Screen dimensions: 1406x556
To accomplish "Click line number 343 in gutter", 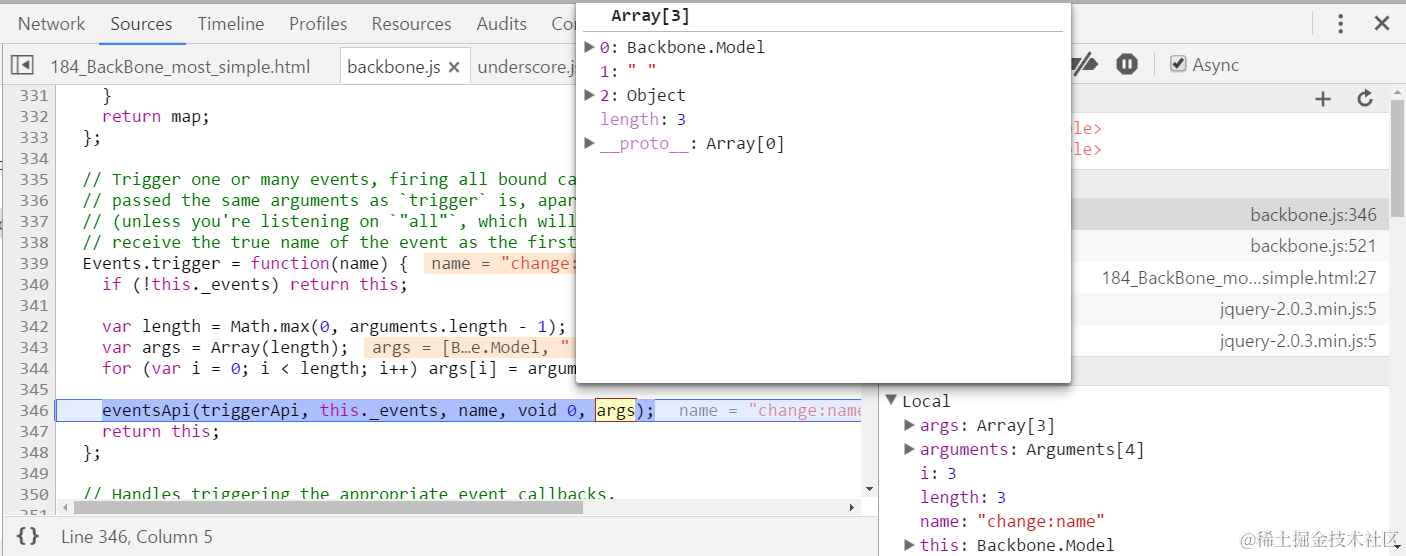I will point(34,347).
